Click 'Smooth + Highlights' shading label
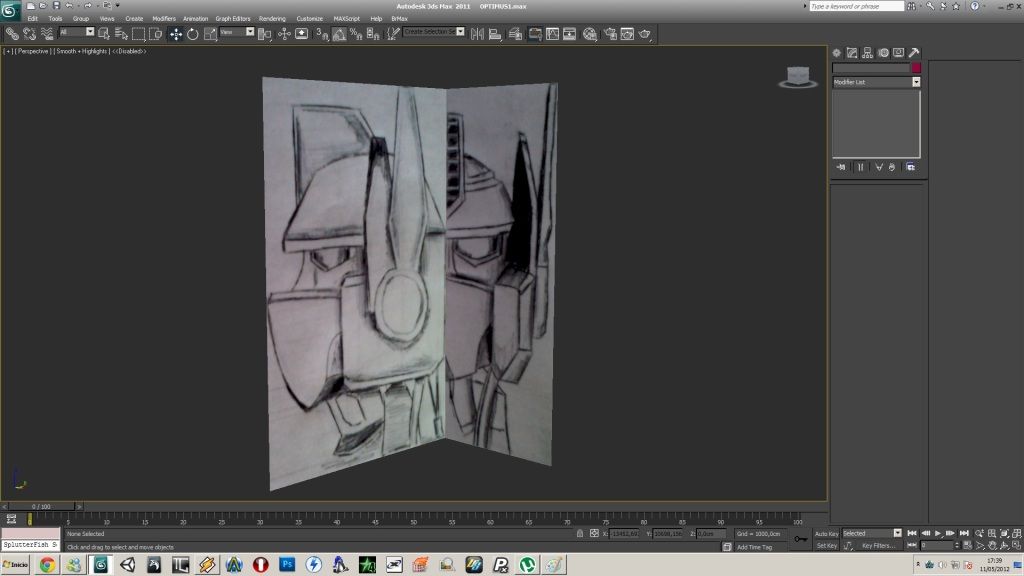The width and height of the screenshot is (1024, 576). (x=82, y=51)
